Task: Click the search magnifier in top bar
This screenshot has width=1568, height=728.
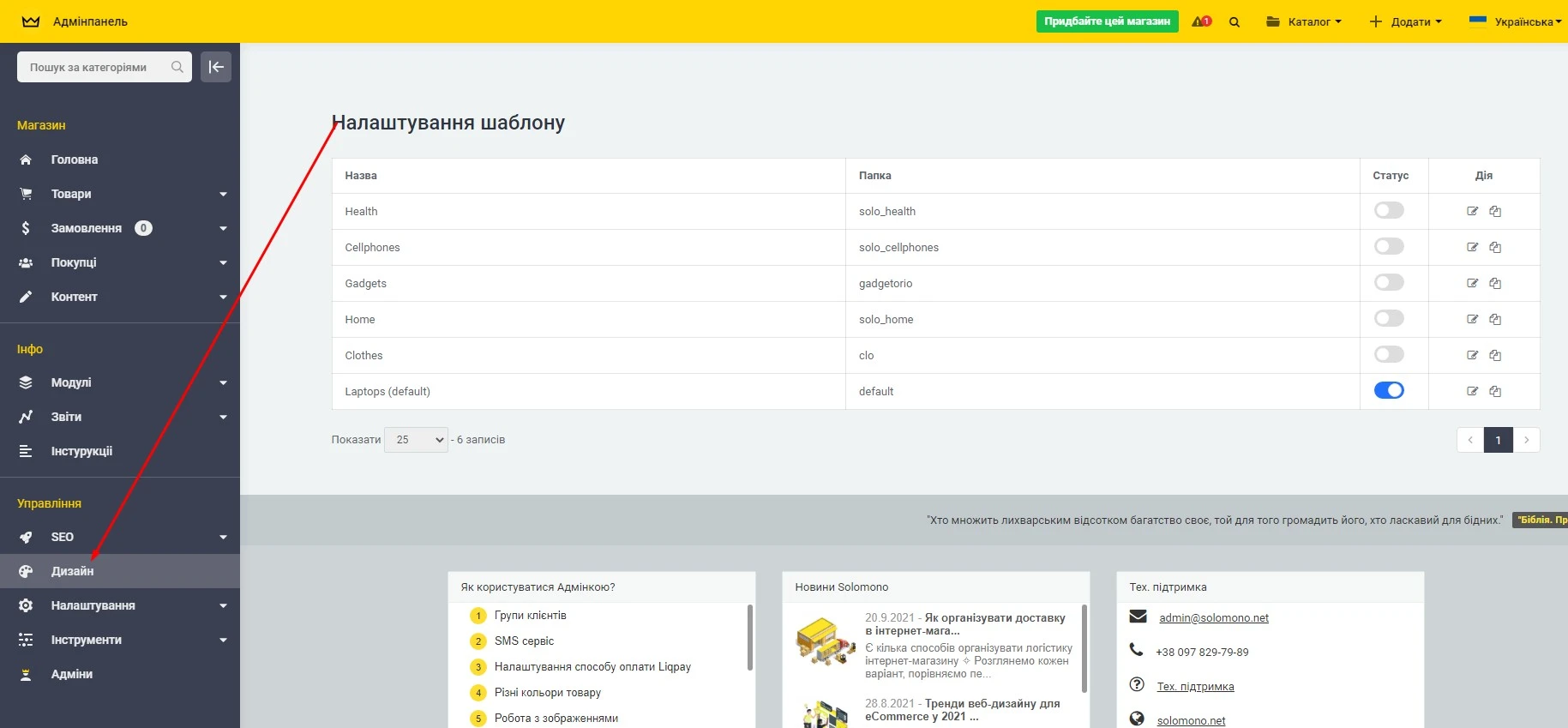Action: coord(1235,22)
